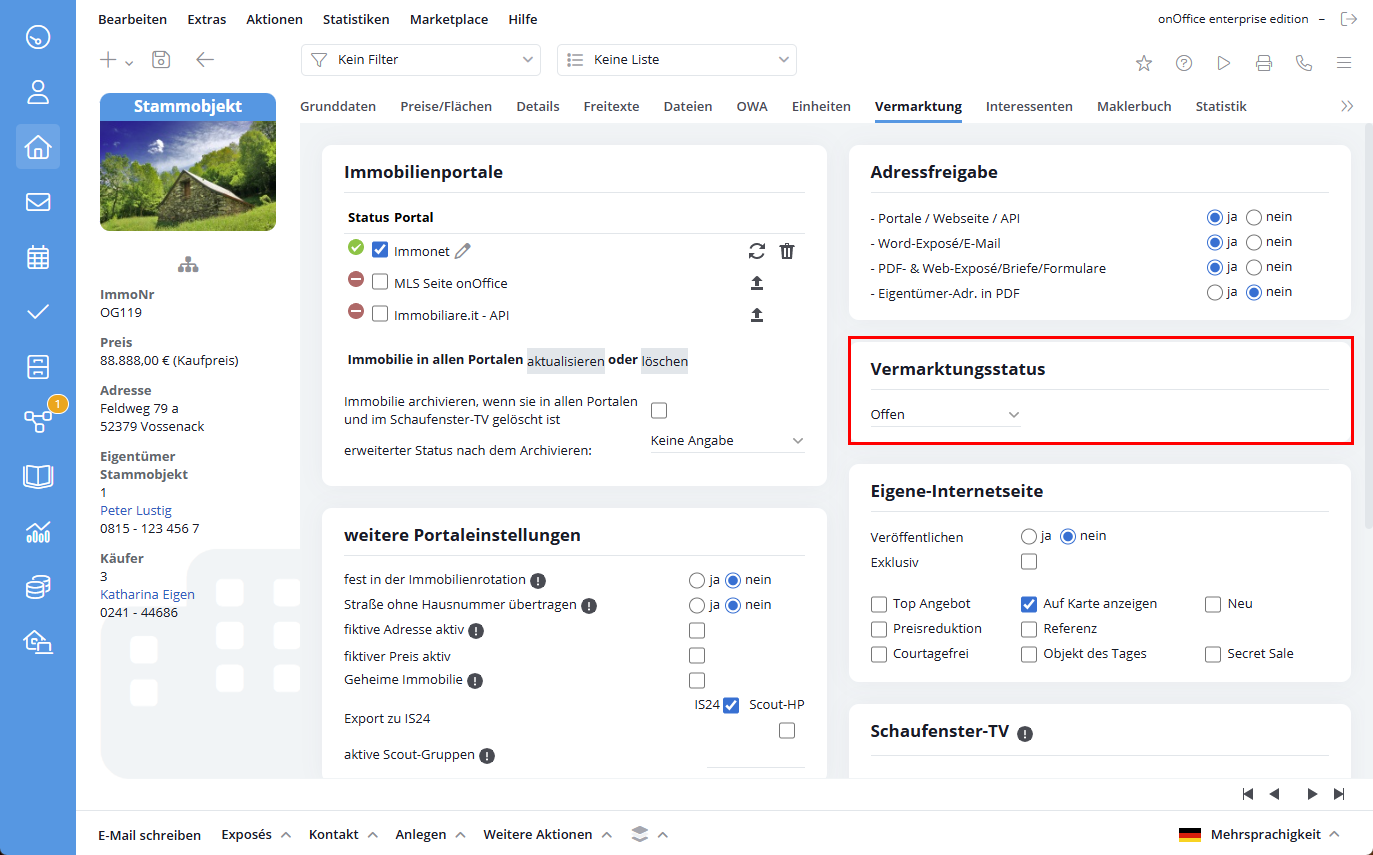Click the save disk icon
This screenshot has height=855, width=1373.
pyautogui.click(x=161, y=60)
